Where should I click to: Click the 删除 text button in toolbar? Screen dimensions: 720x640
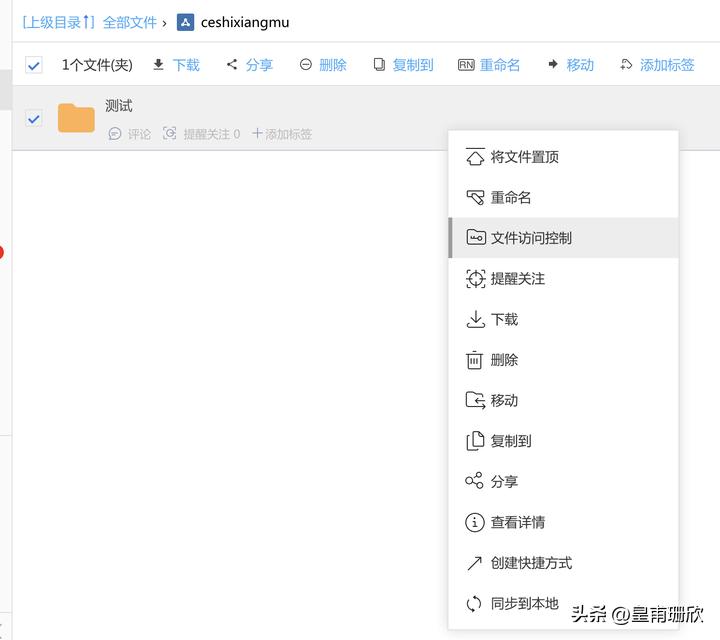(333, 65)
